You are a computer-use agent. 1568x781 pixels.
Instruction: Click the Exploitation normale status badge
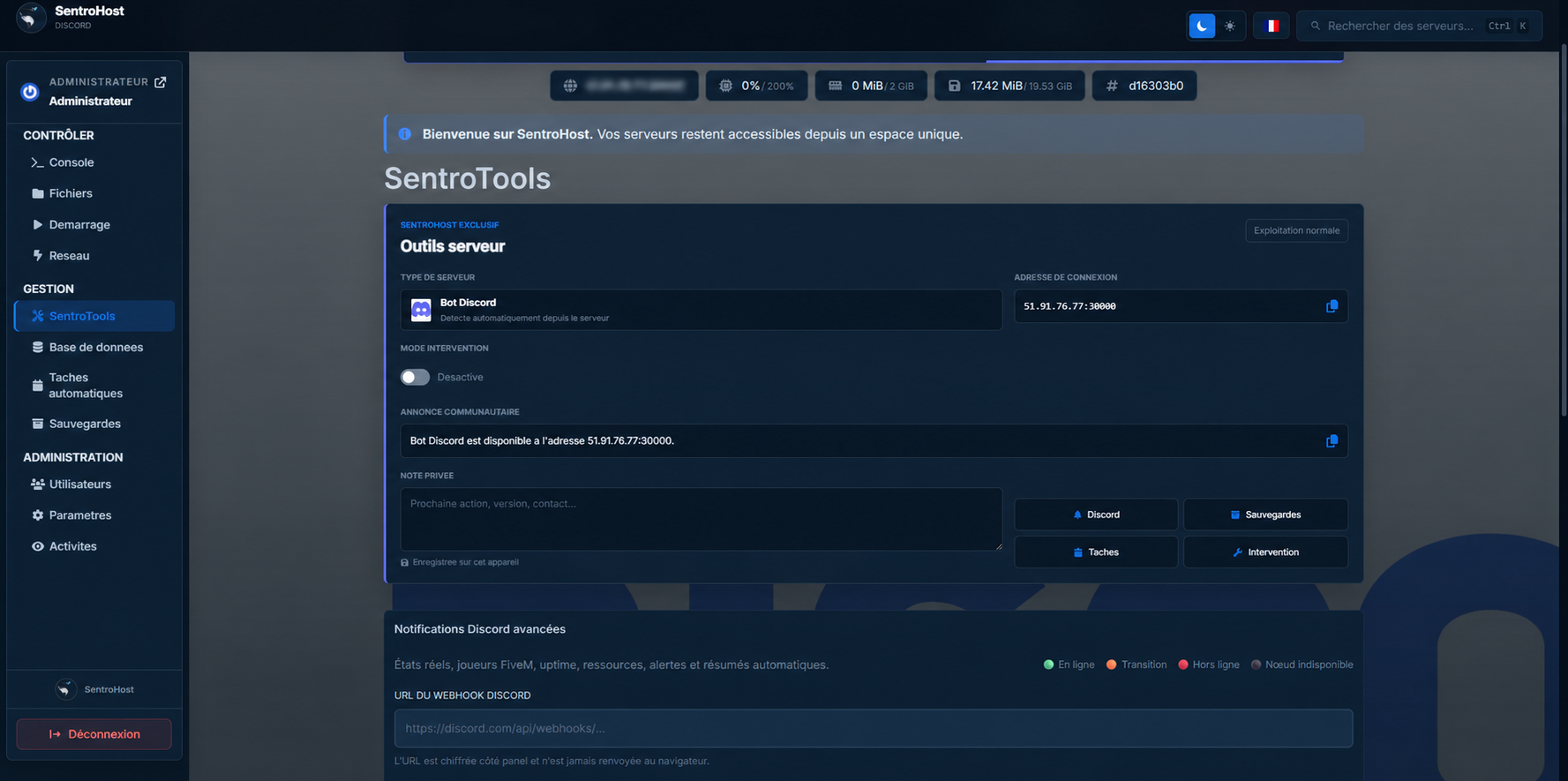click(1296, 230)
